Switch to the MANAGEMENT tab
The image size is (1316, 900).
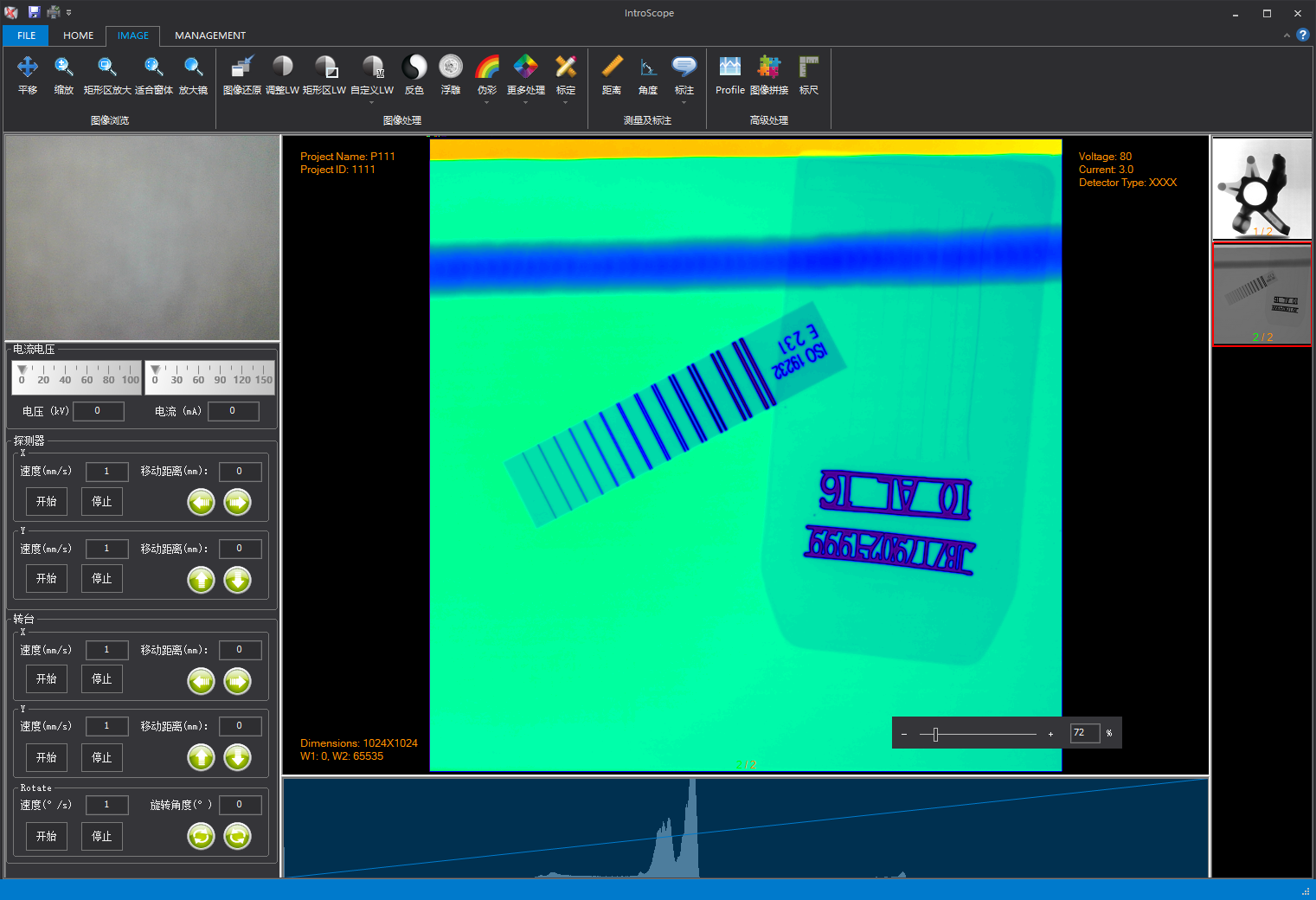210,35
